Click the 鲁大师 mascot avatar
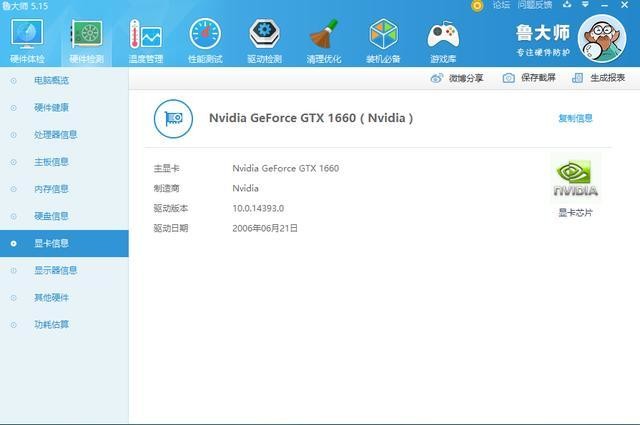This screenshot has height=425, width=640. [602, 38]
